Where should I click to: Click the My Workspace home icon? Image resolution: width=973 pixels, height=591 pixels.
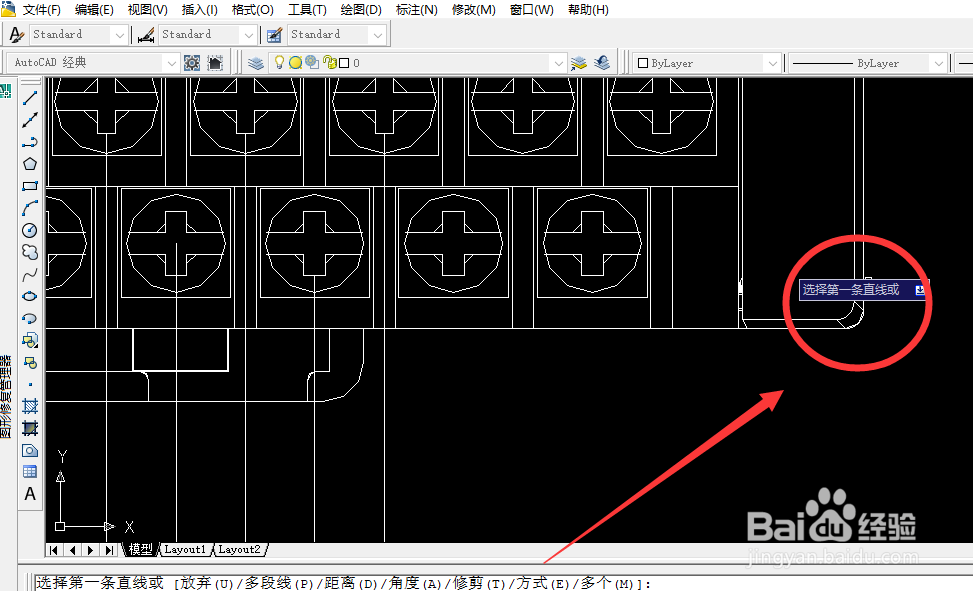click(215, 63)
